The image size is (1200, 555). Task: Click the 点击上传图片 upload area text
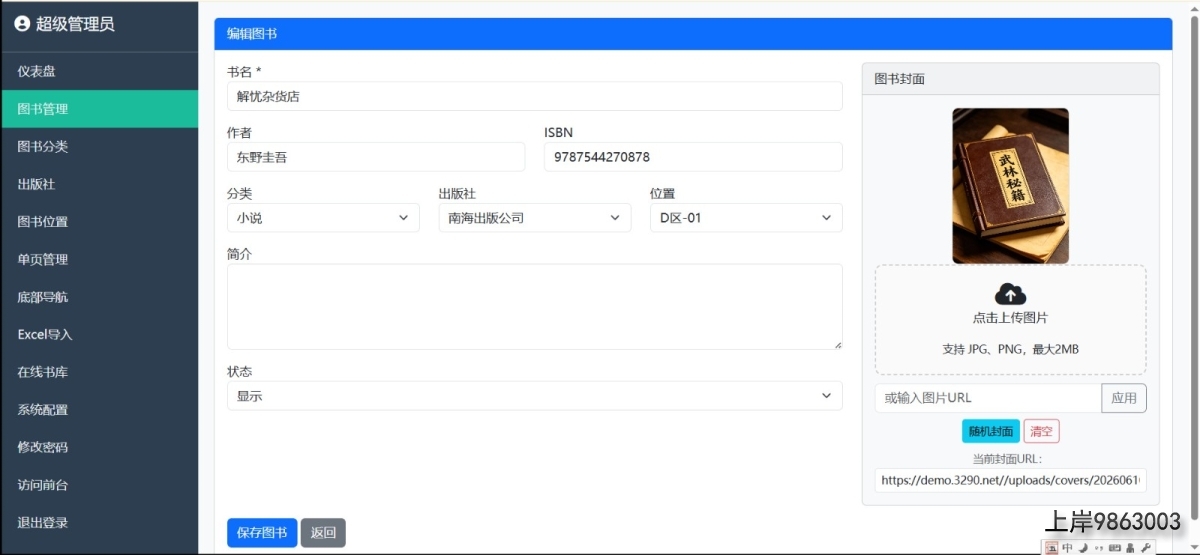point(1010,318)
